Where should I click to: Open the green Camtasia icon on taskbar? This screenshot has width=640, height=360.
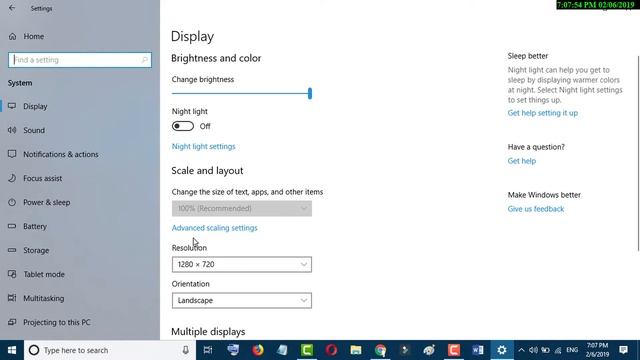click(307, 350)
